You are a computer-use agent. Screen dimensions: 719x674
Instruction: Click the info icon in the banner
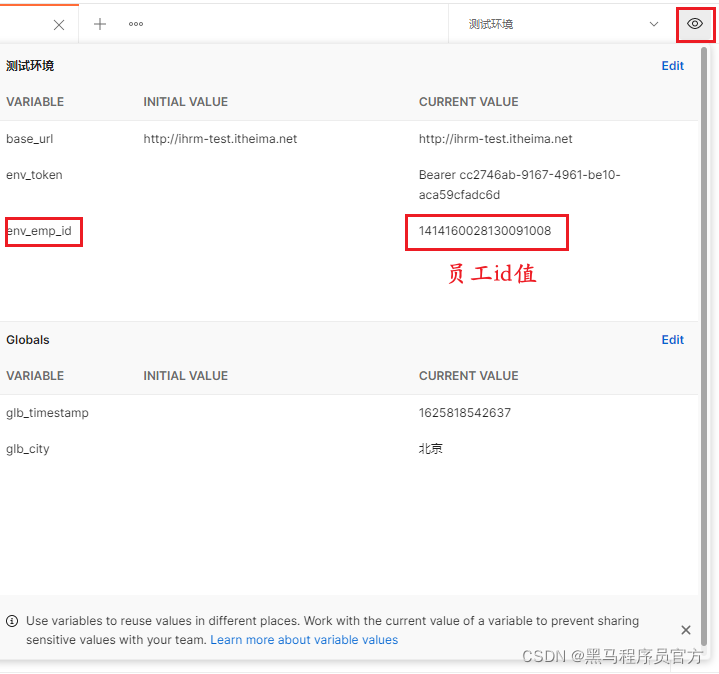coord(12,621)
